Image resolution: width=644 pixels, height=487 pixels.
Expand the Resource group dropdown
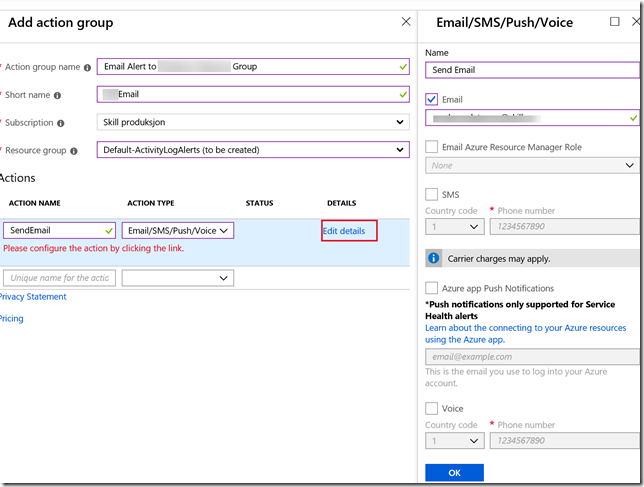coord(253,150)
